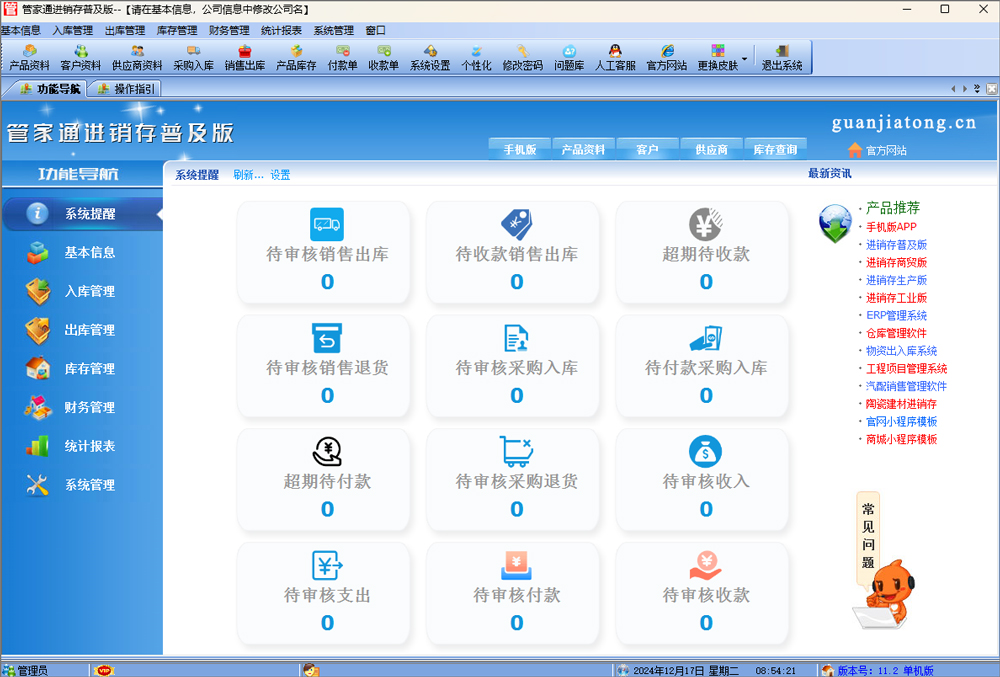Screen dimensions: 1000x677
Task: Open 付款单 toolbar icon
Action: pos(342,58)
